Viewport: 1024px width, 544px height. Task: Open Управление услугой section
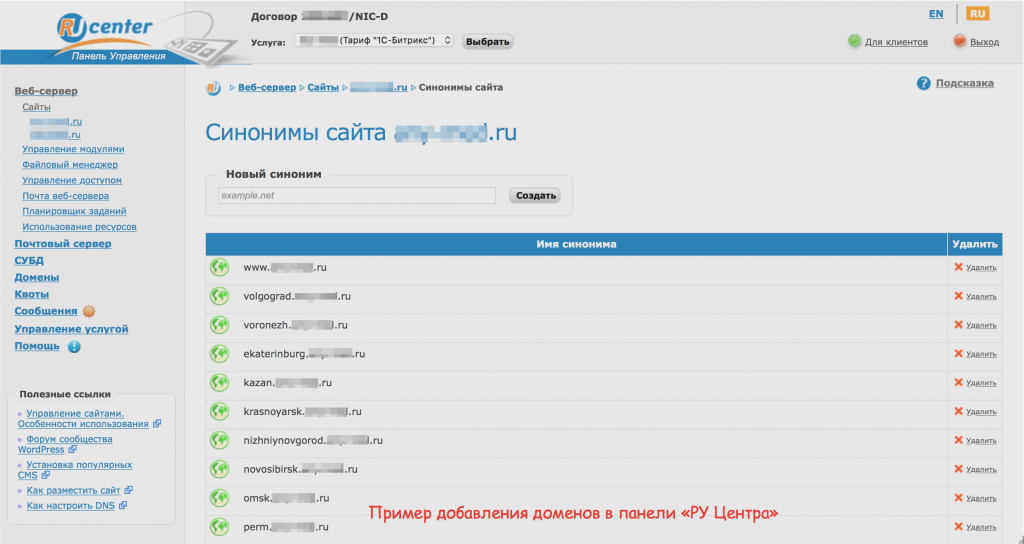(71, 329)
